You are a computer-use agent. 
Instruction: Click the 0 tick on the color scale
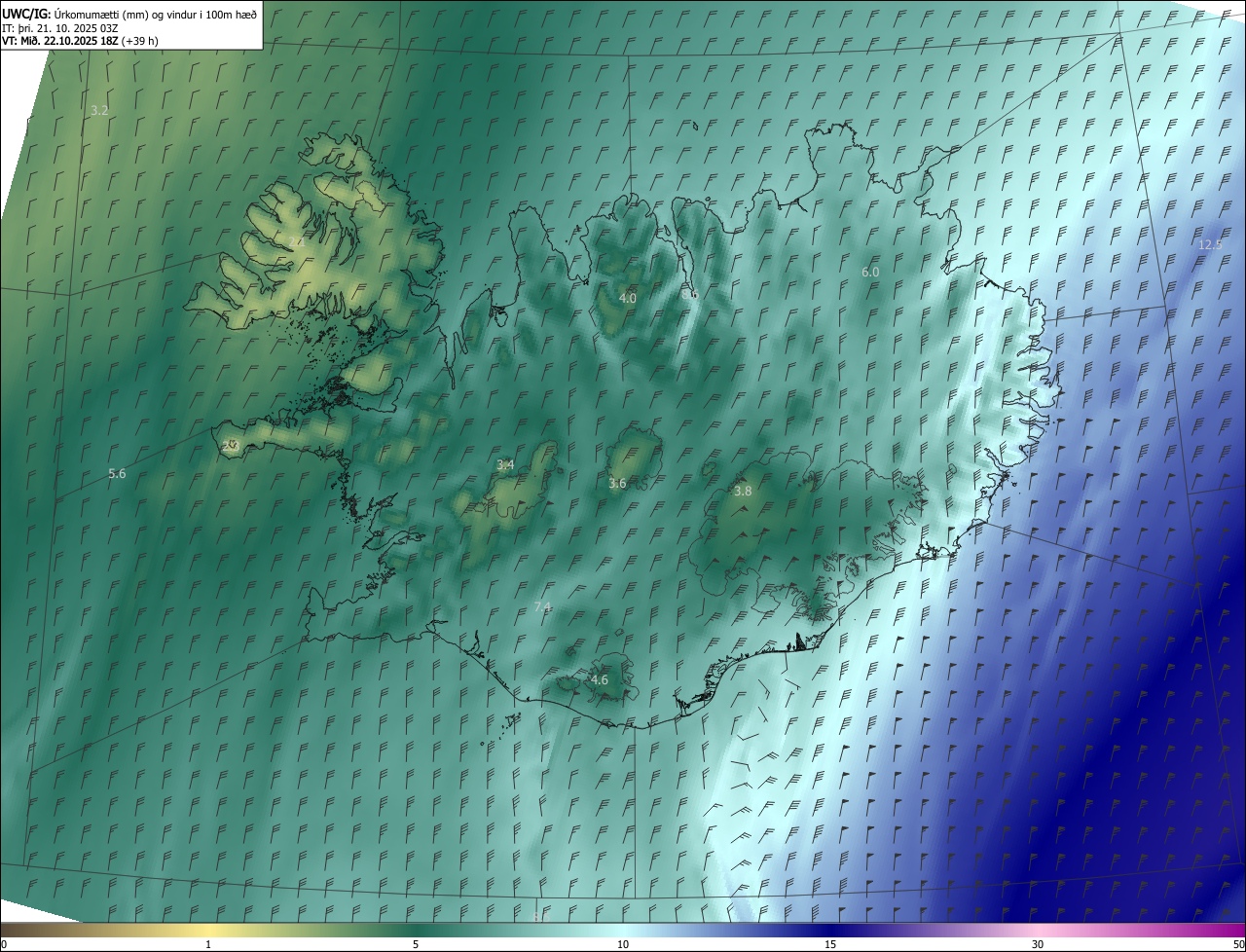[4, 944]
